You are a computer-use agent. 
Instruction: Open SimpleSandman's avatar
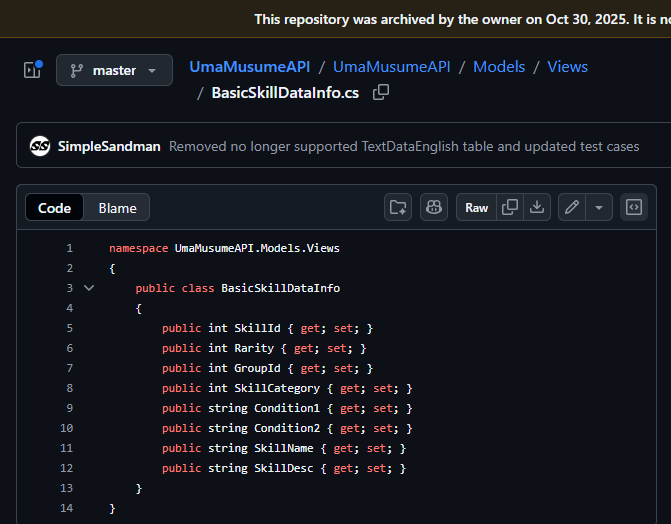coord(40,146)
